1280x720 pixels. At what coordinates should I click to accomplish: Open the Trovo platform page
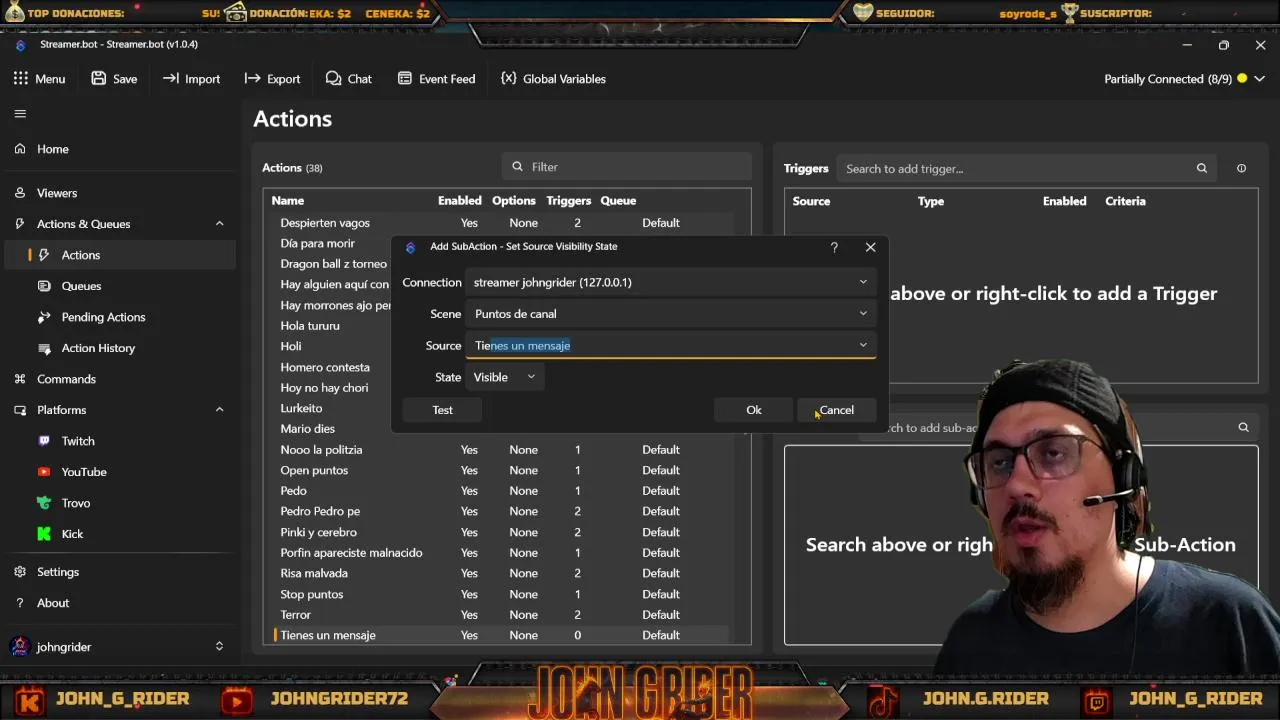coord(118,503)
